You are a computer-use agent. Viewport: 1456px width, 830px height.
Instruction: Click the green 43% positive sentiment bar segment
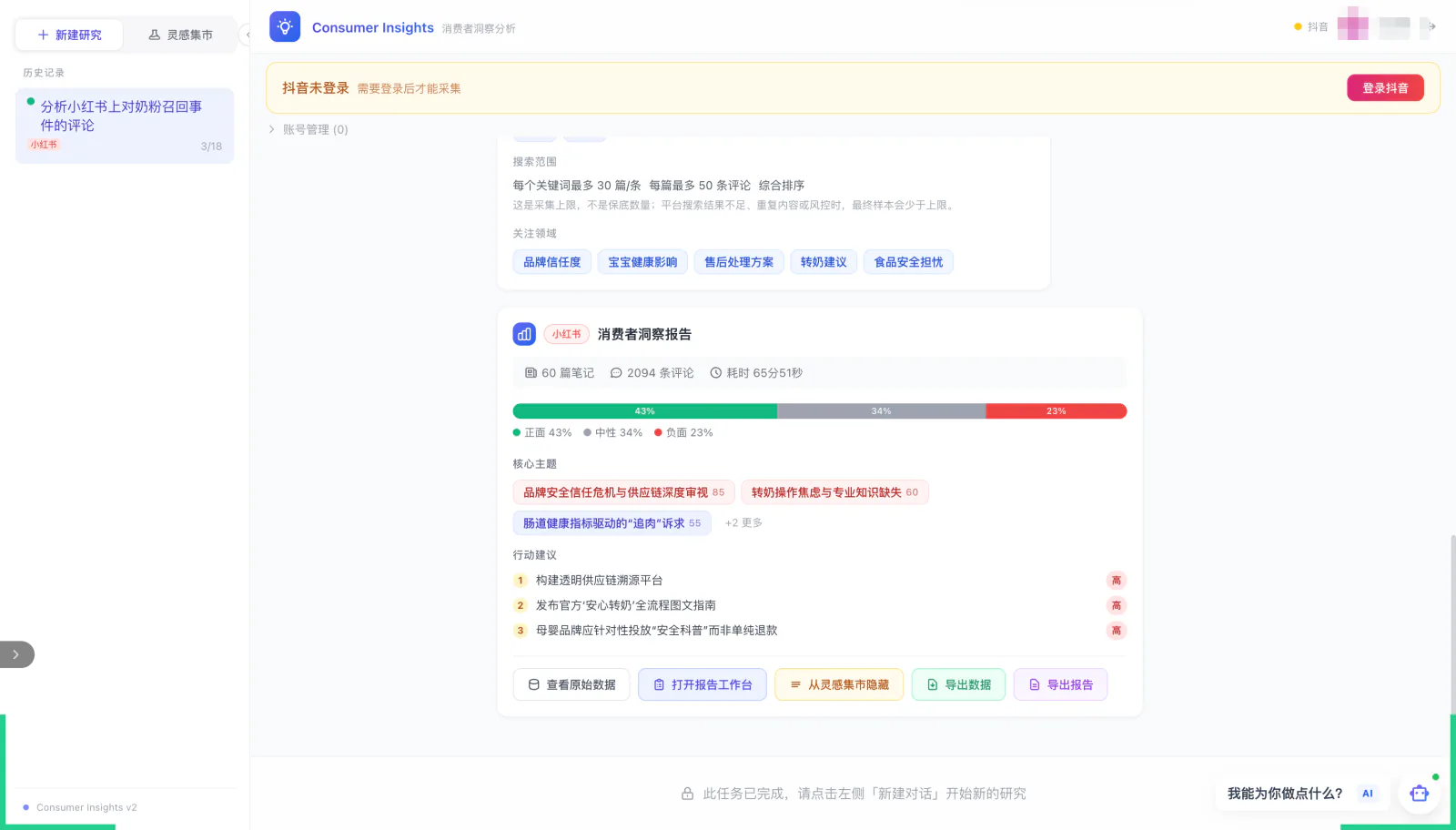click(x=645, y=411)
